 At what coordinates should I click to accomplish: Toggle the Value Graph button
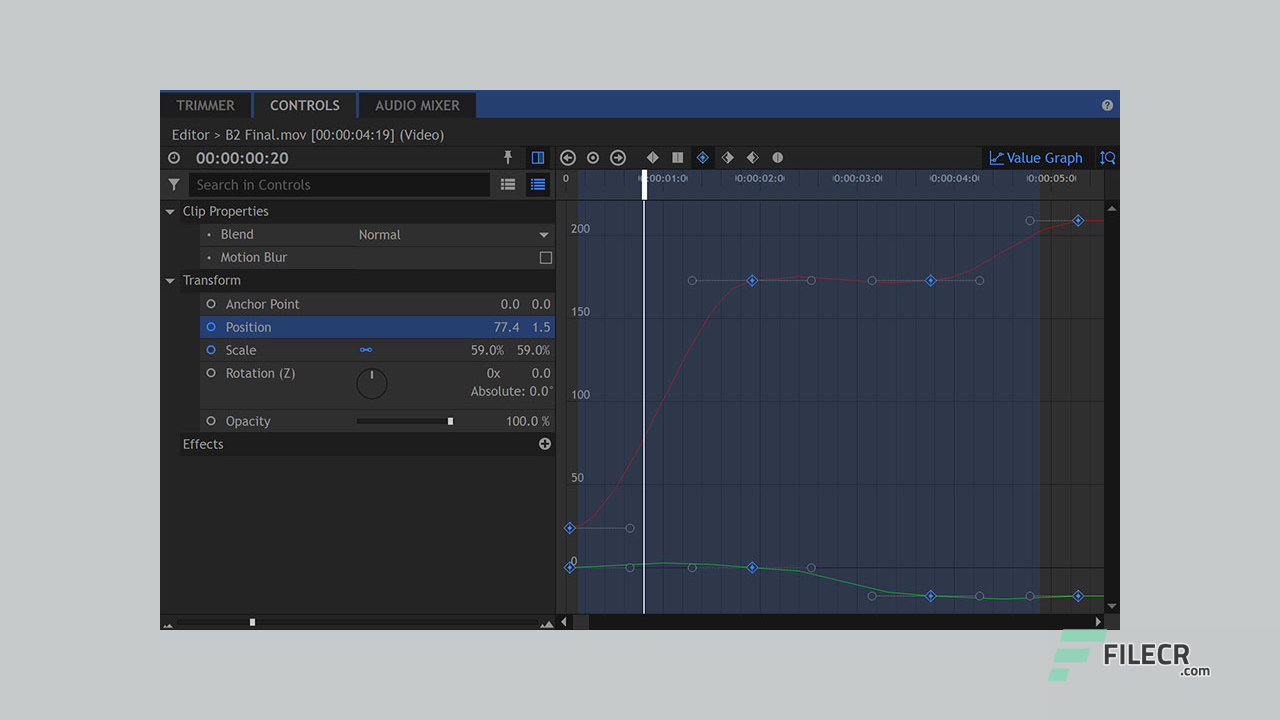1036,158
